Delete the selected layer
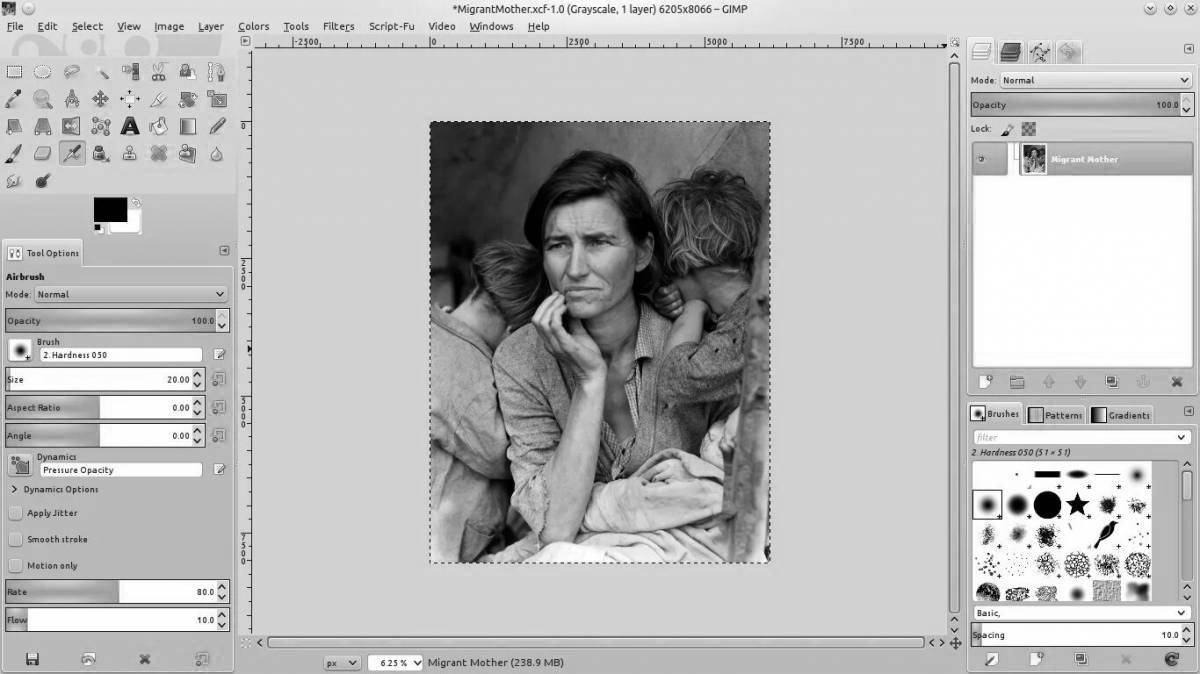 tap(1175, 381)
